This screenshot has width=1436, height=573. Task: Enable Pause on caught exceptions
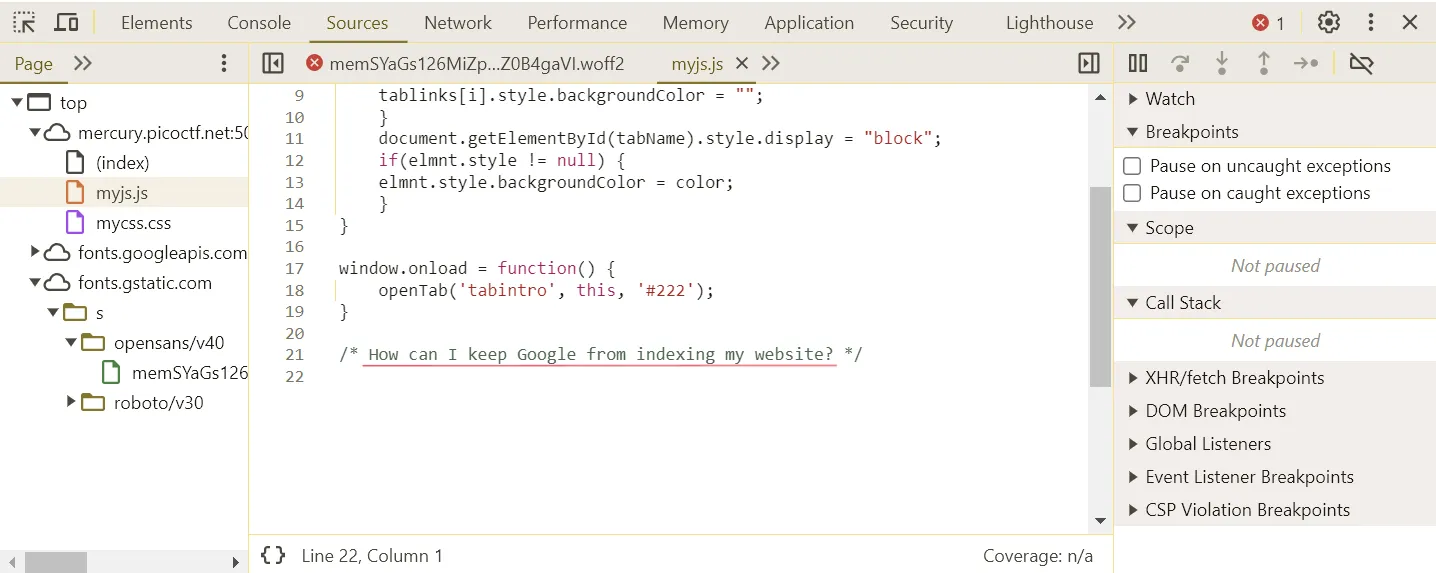coord(1132,193)
